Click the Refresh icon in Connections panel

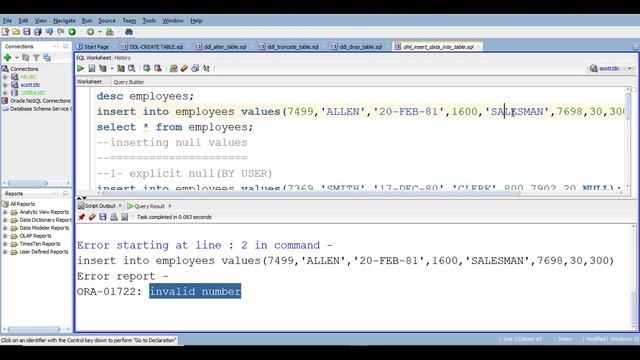pyautogui.click(x=26, y=58)
